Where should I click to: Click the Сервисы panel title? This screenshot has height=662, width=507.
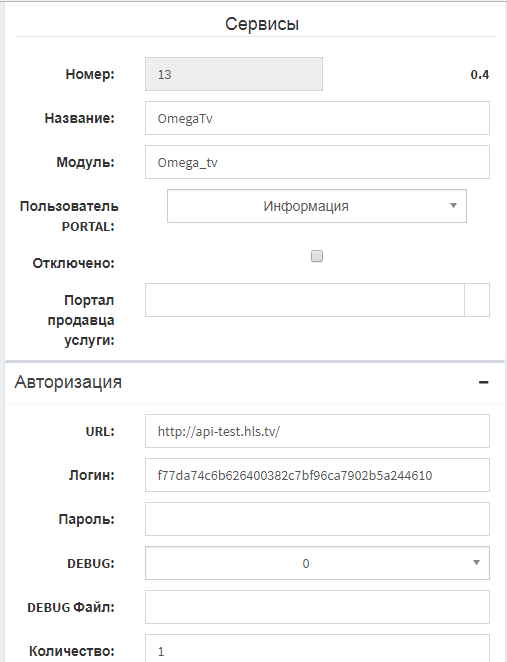[262, 24]
